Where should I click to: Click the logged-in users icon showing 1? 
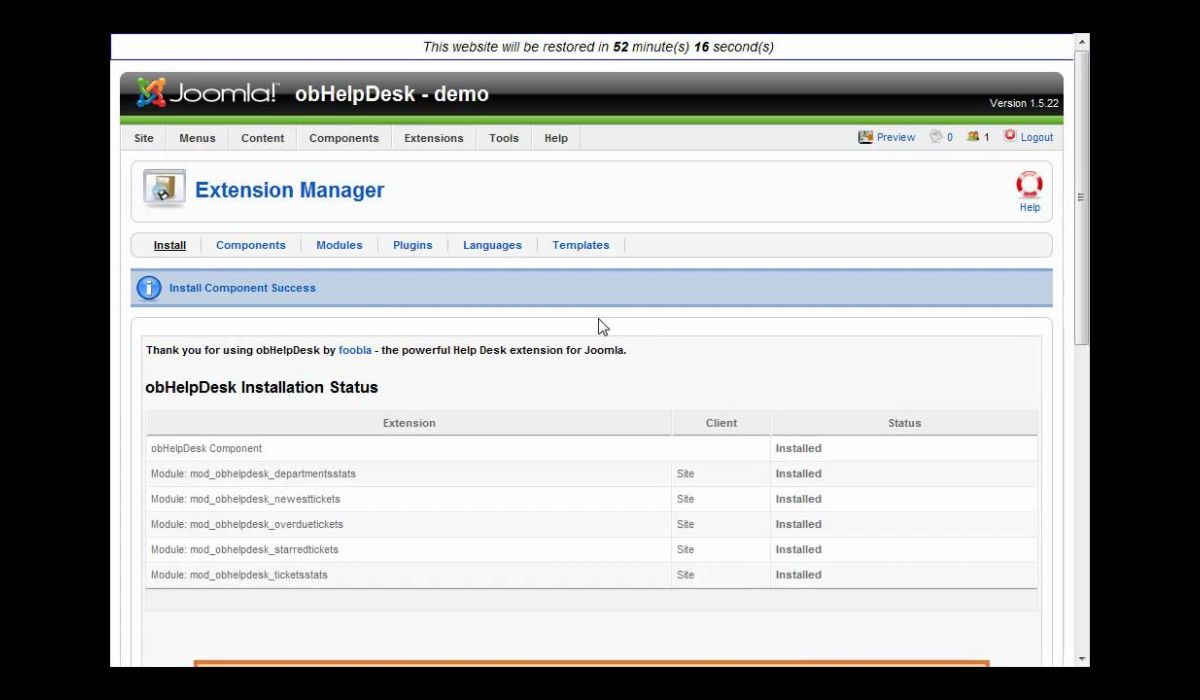pos(973,137)
